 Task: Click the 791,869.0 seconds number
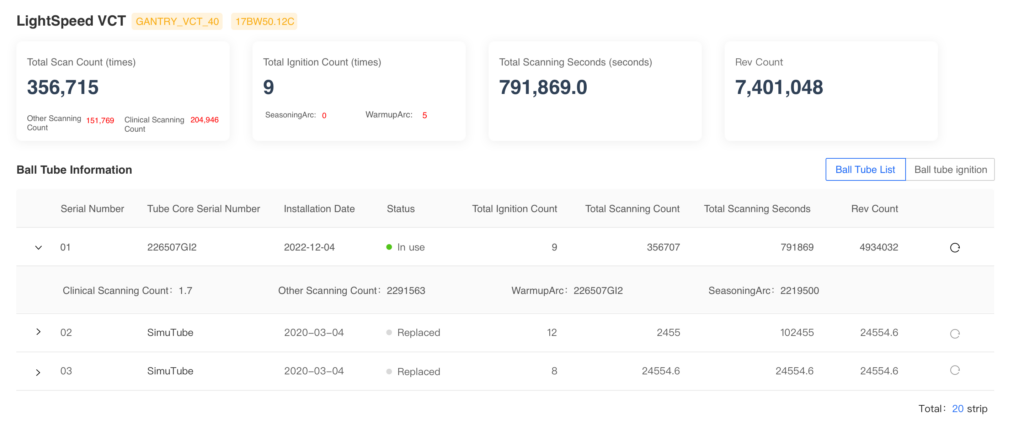pos(543,87)
